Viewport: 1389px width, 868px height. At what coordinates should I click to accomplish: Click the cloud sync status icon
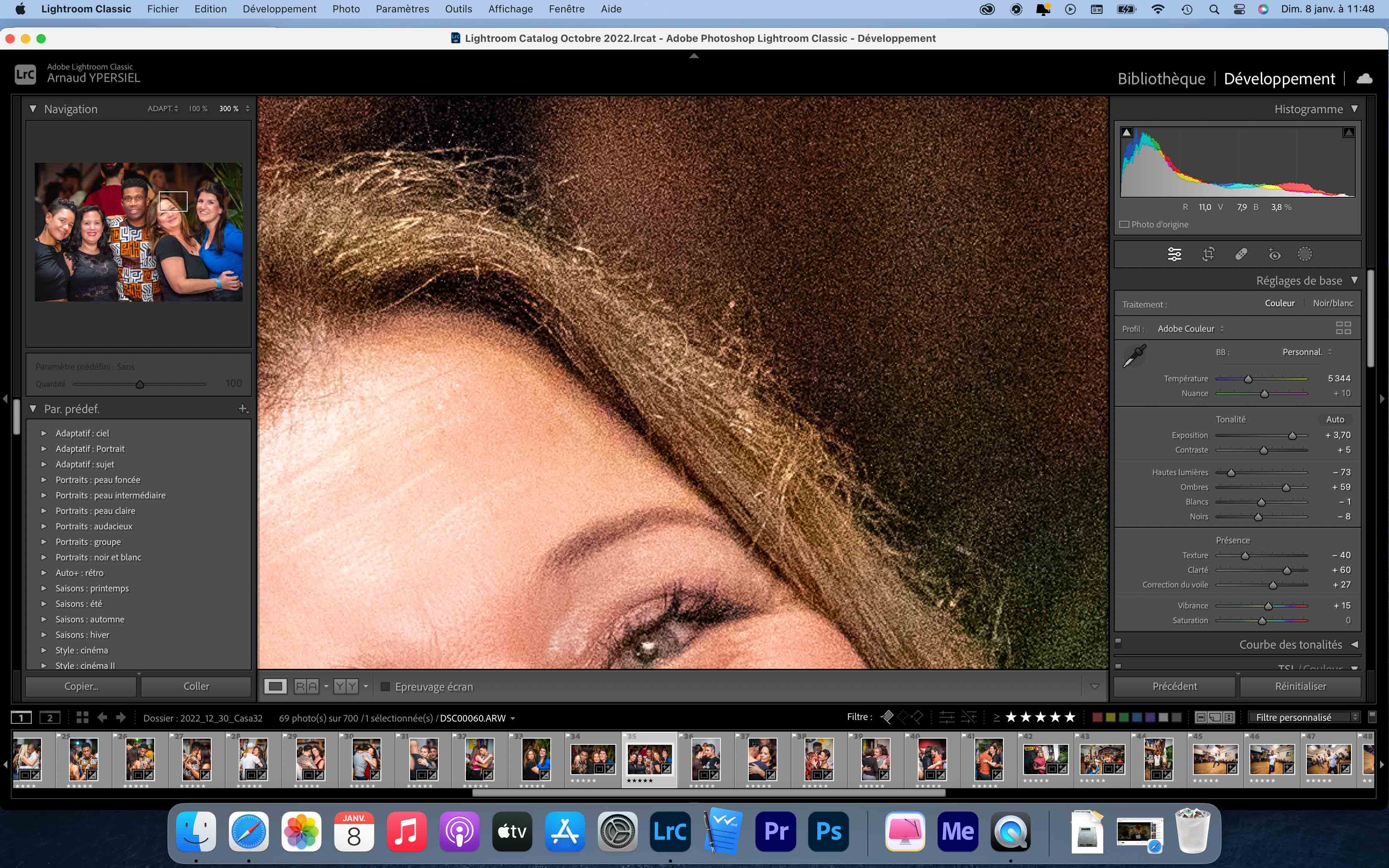pyautogui.click(x=1364, y=79)
